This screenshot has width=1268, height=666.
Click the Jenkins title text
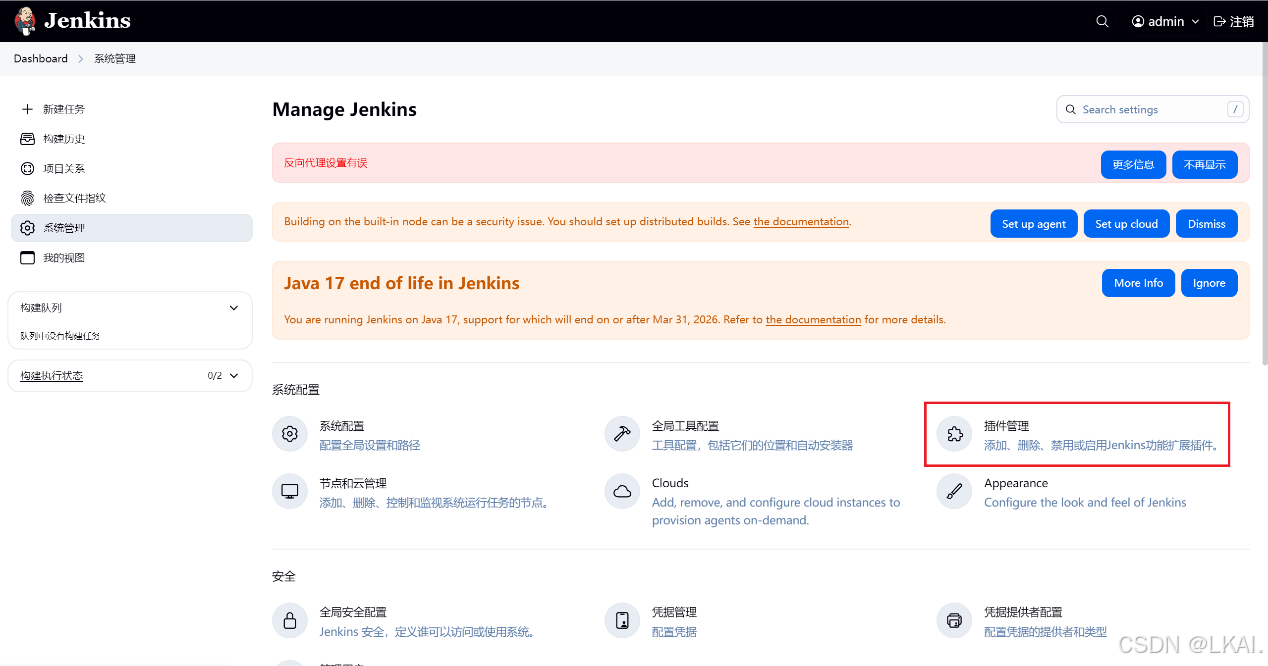87,21
